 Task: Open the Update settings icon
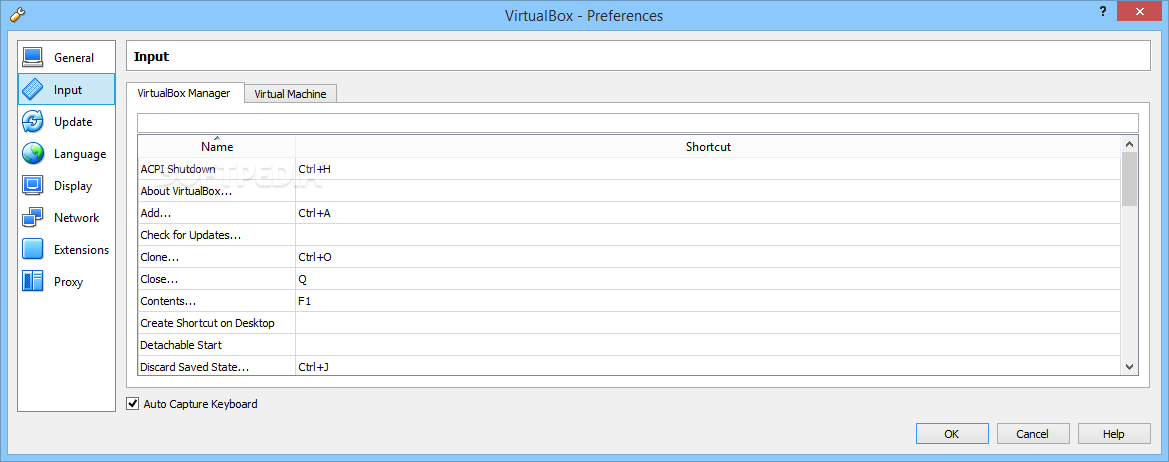pos(33,122)
